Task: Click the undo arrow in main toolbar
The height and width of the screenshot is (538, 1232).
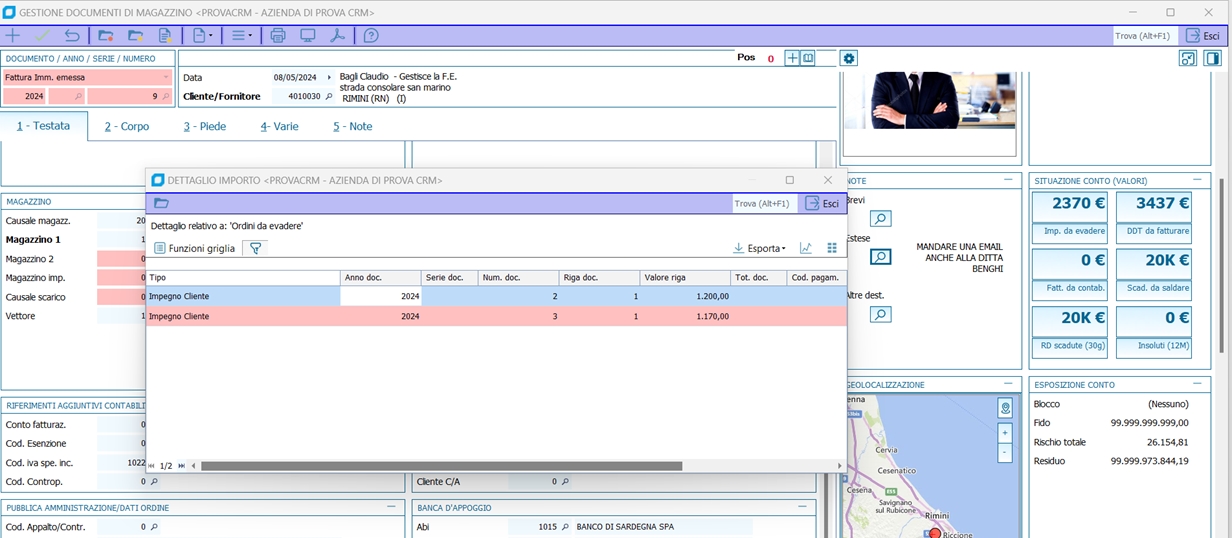Action: (x=72, y=36)
